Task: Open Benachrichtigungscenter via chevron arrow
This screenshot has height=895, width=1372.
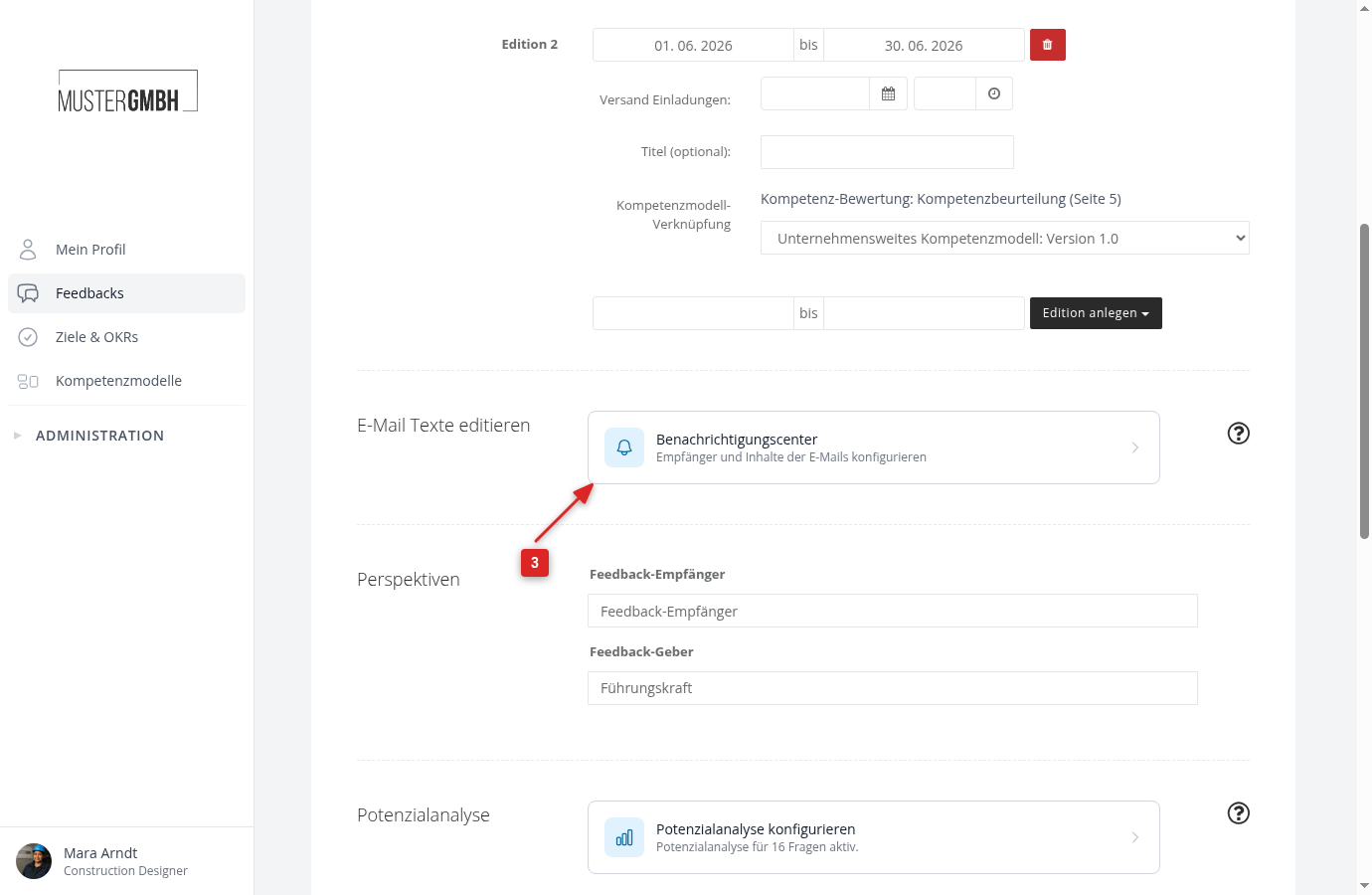Action: tap(1135, 447)
